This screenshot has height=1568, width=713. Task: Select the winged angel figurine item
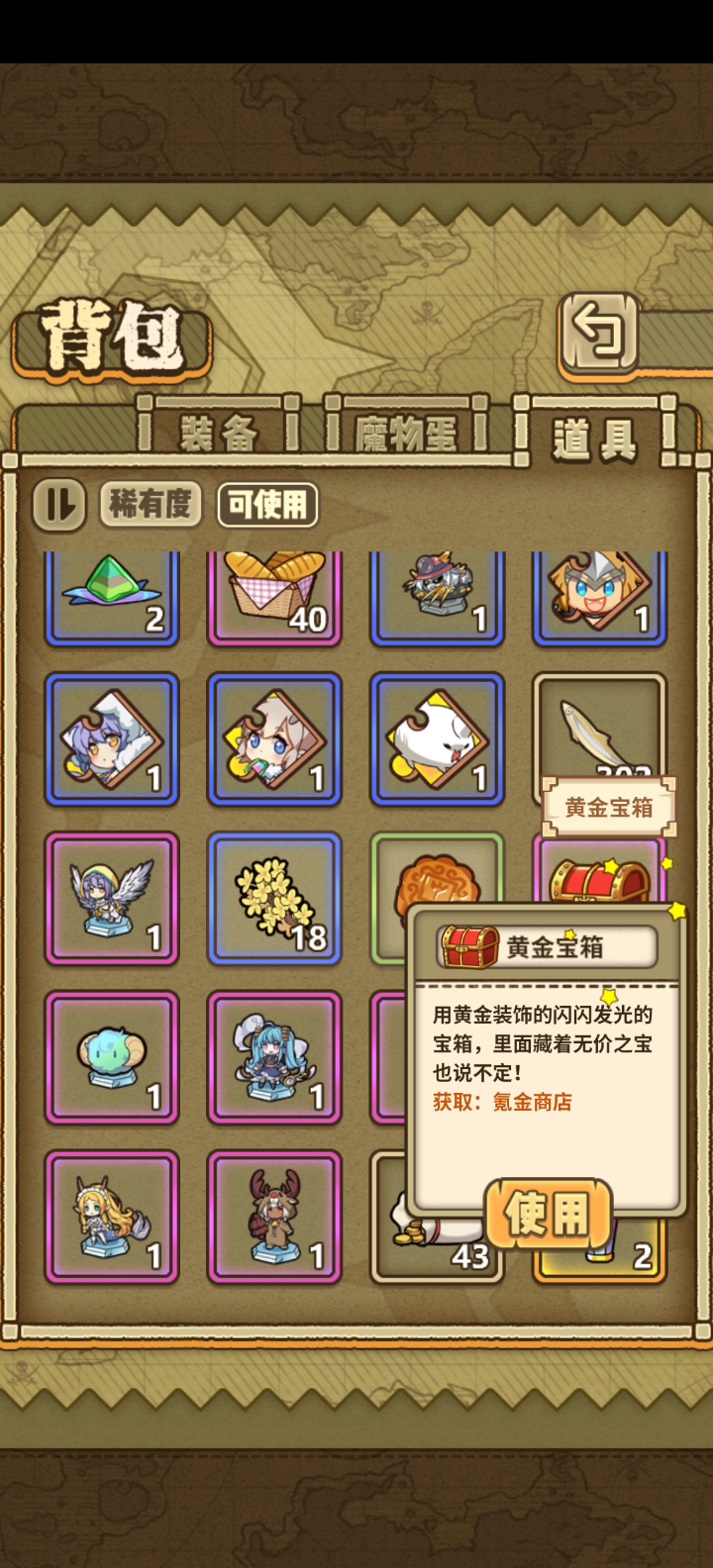pyautogui.click(x=112, y=899)
